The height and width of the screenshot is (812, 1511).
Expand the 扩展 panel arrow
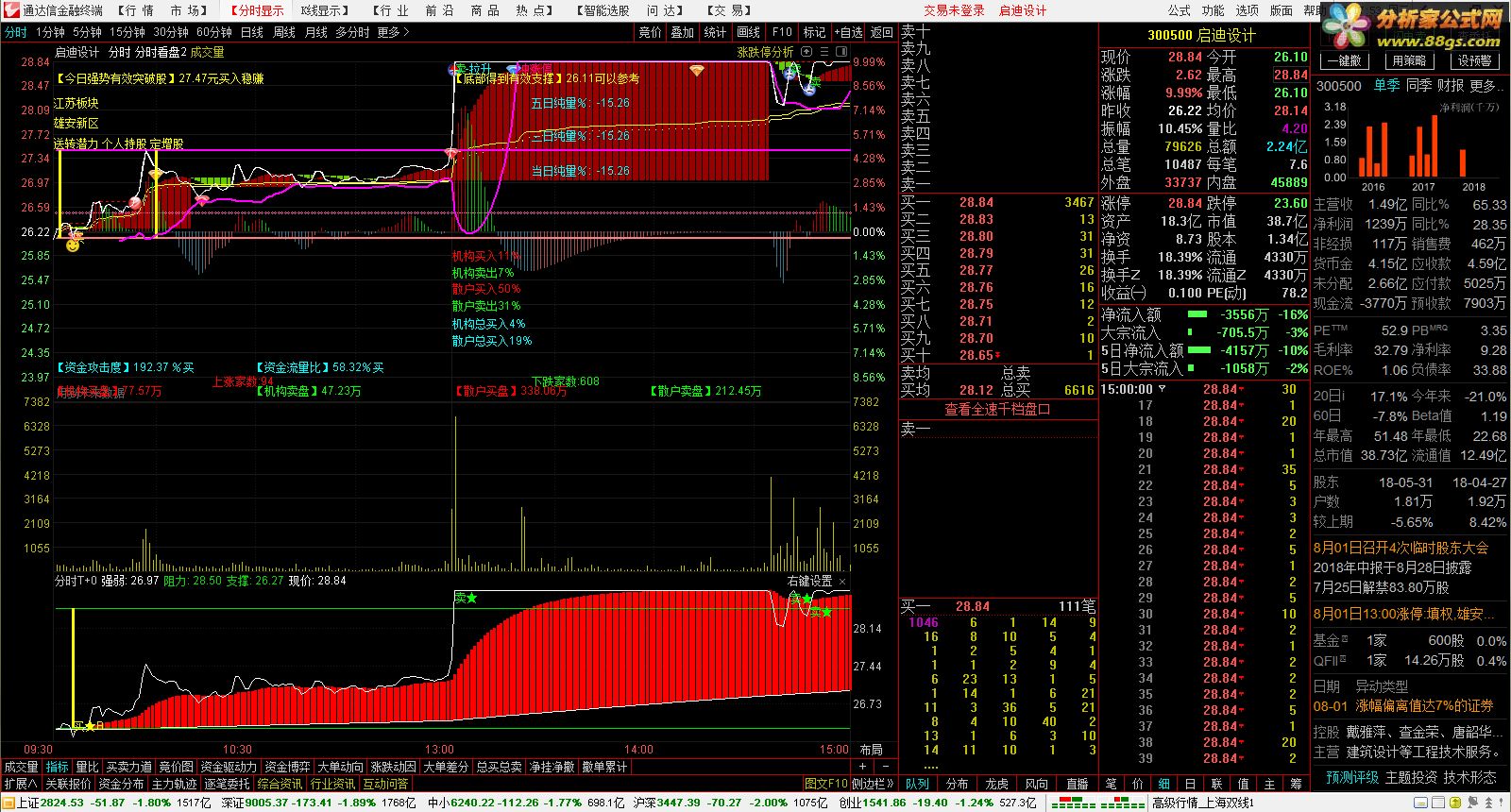[20, 784]
